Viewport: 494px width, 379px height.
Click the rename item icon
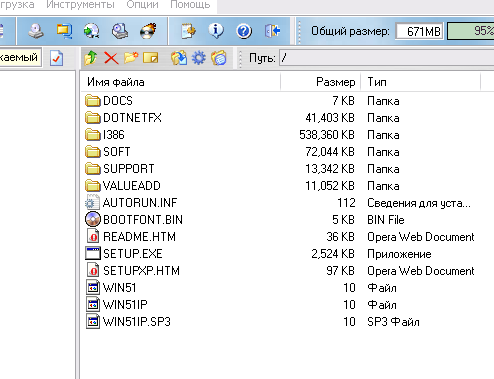[151, 58]
